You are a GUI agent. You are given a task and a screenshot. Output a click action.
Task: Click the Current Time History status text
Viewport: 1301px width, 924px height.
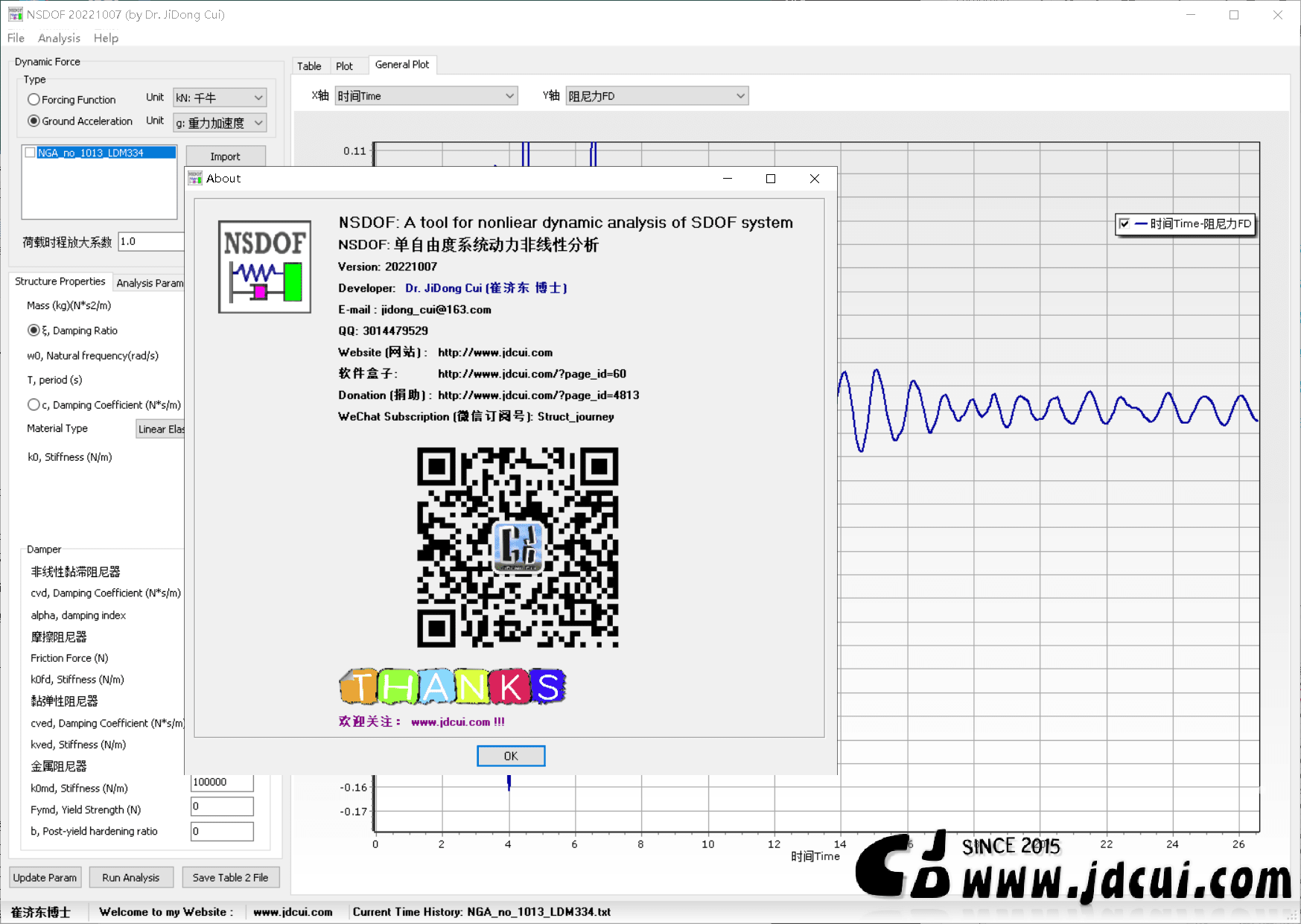pyautogui.click(x=482, y=912)
